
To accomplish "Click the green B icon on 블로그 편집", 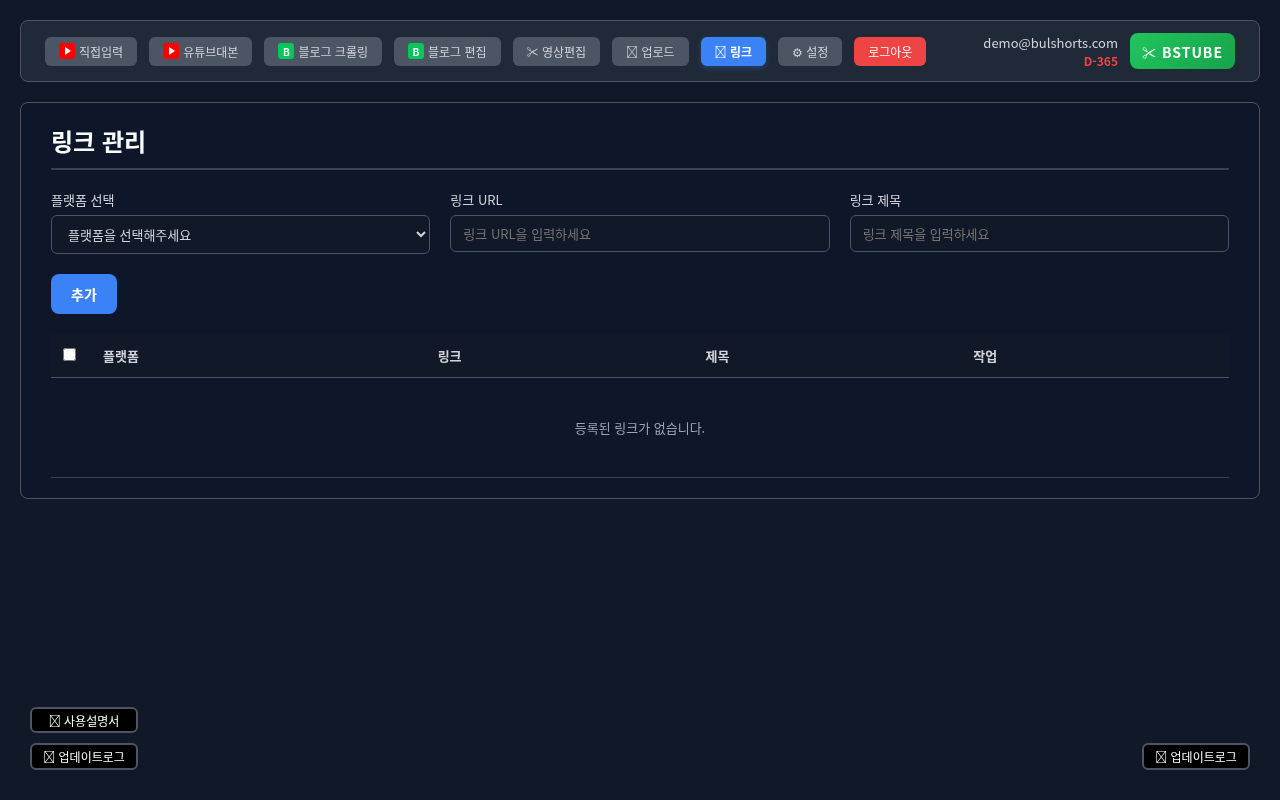I will pyautogui.click(x=416, y=51).
